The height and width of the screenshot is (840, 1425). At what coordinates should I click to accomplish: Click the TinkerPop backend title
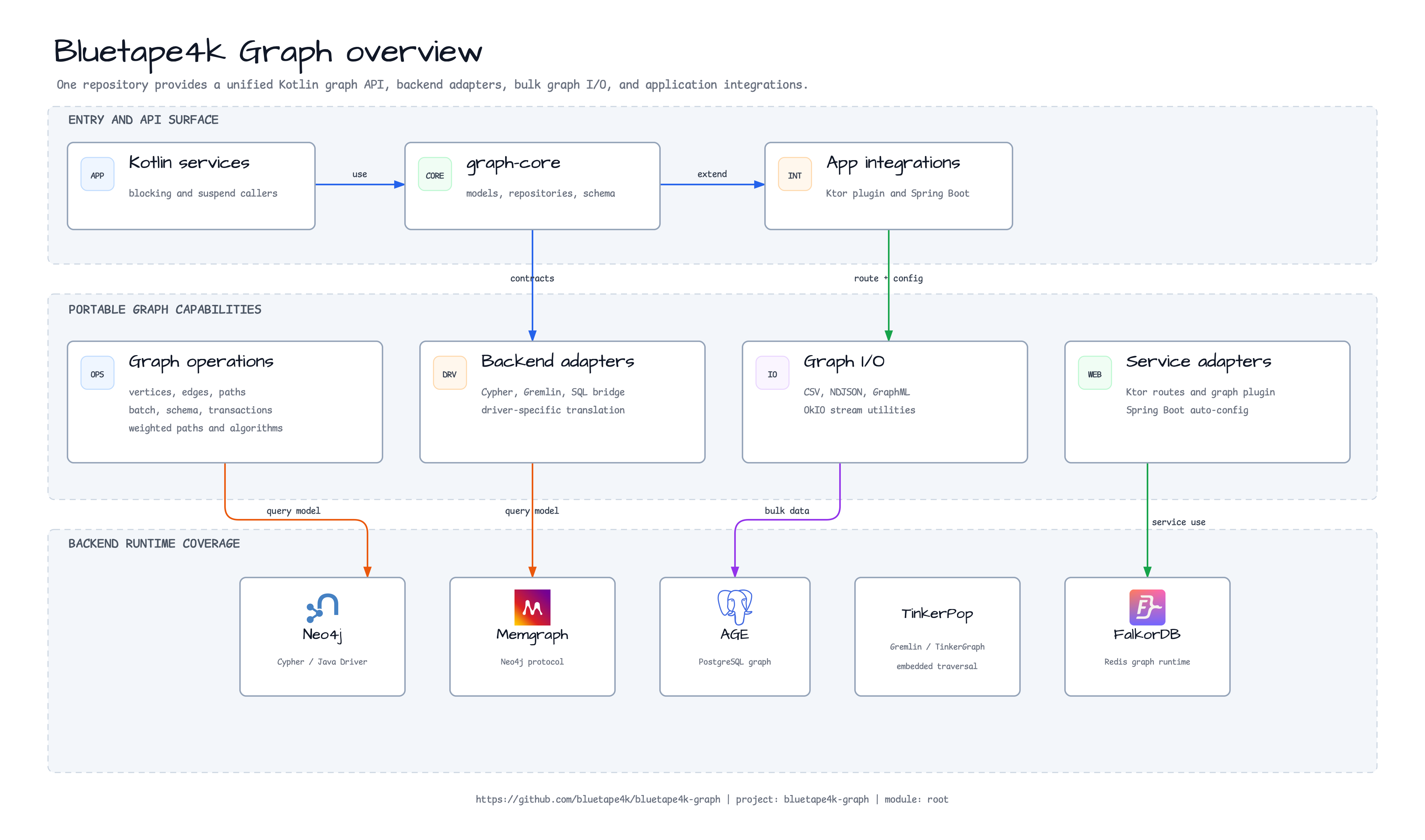click(x=937, y=614)
